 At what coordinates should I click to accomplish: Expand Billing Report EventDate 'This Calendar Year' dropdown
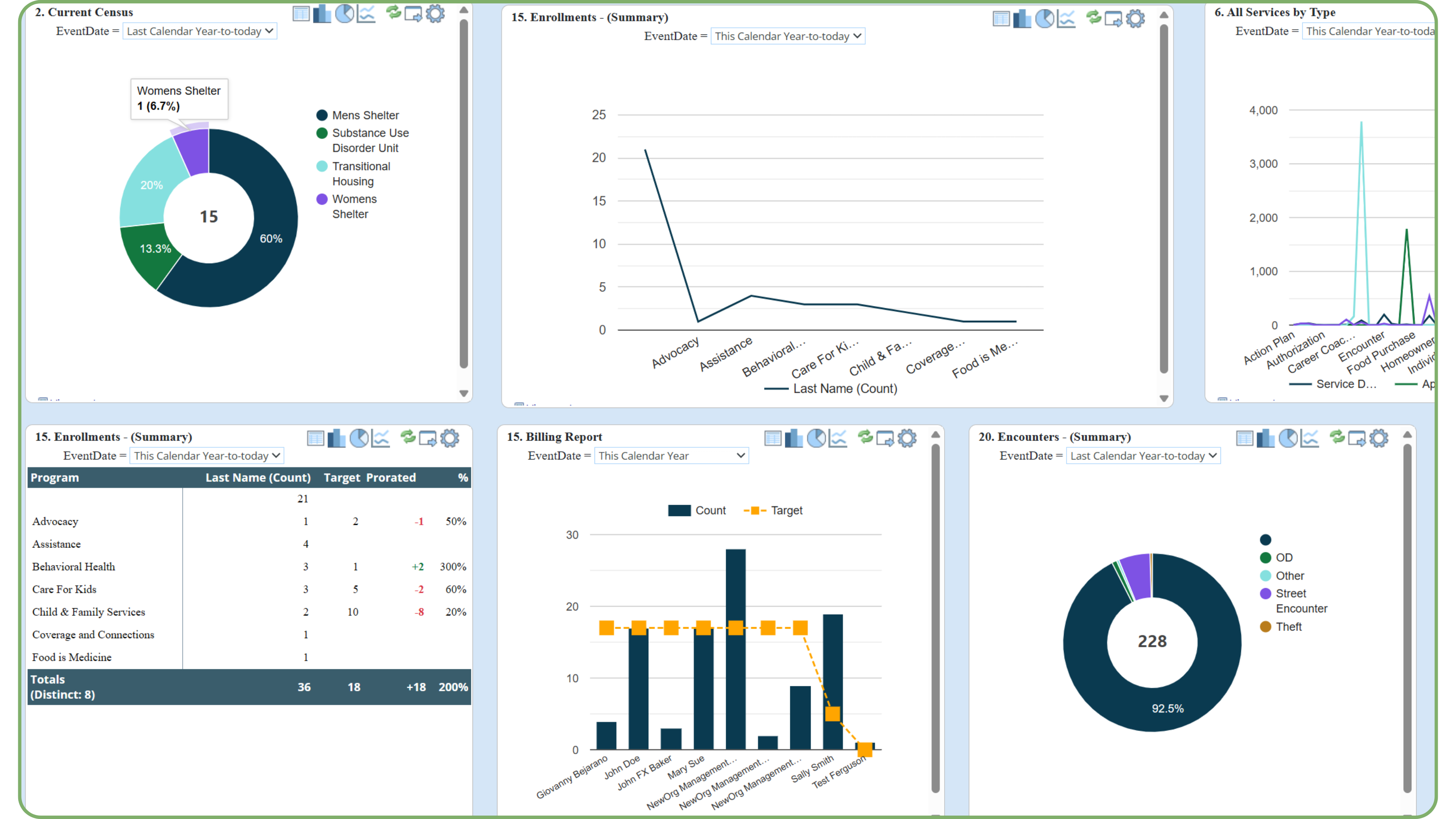point(671,455)
